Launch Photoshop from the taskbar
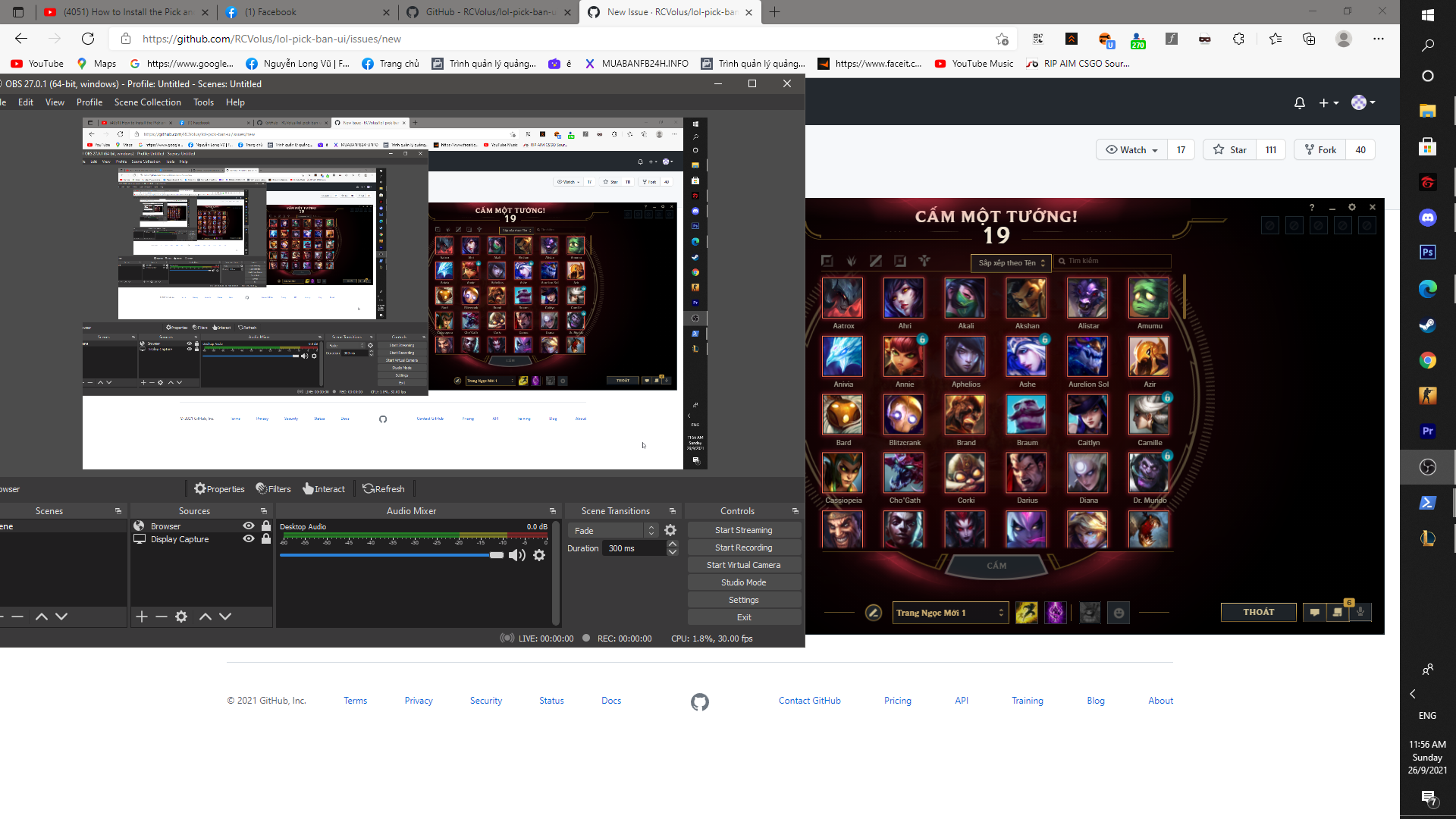The height and width of the screenshot is (819, 1456). click(1428, 253)
